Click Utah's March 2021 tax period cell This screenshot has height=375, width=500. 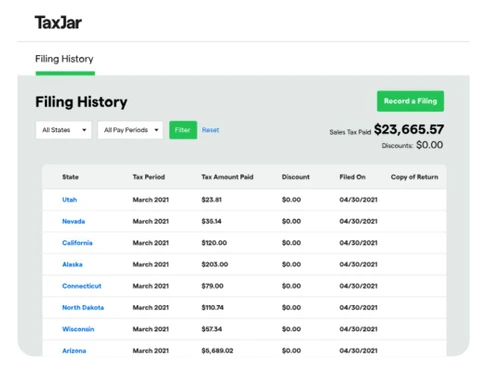[151, 200]
